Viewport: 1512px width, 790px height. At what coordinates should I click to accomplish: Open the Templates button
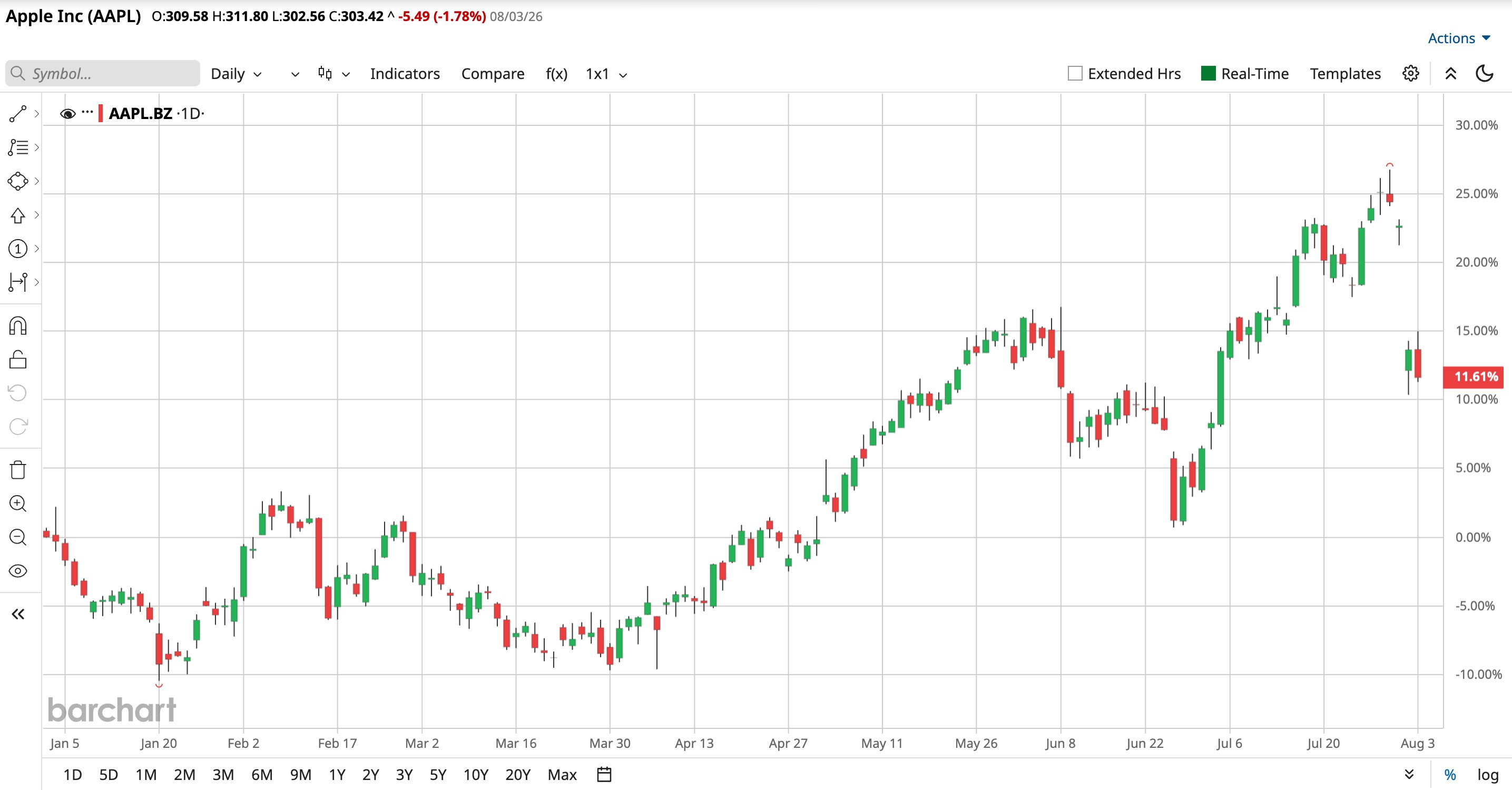point(1344,74)
